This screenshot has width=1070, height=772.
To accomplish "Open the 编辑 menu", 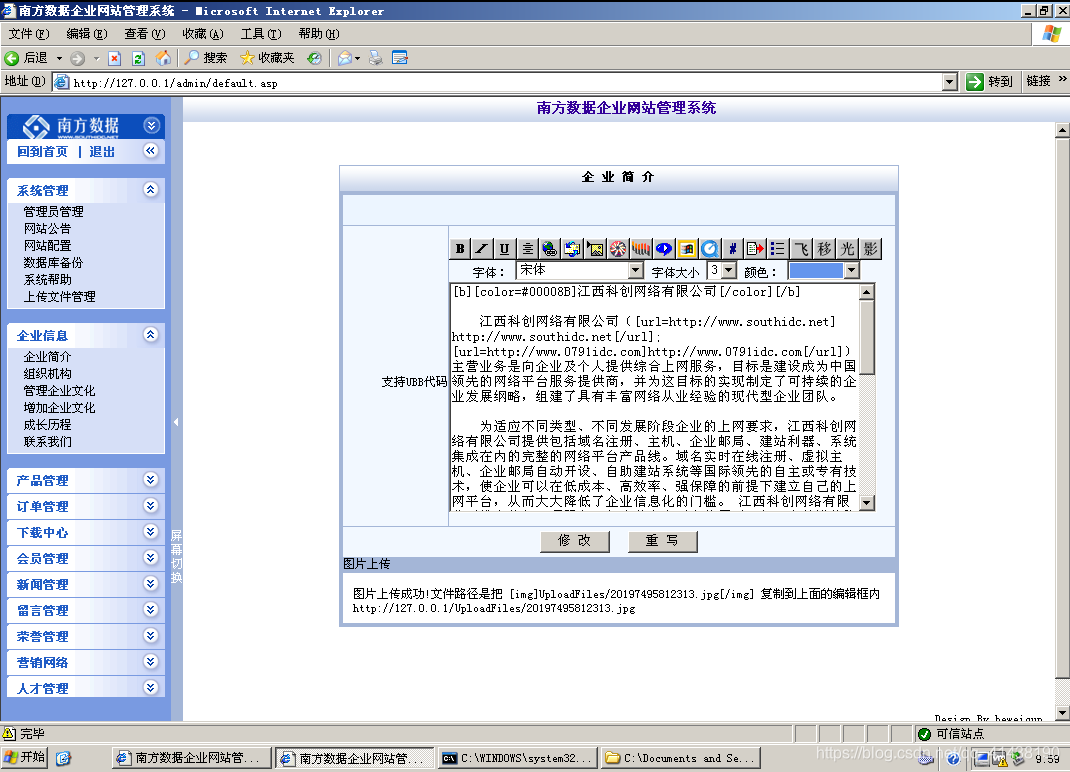I will pyautogui.click(x=87, y=33).
